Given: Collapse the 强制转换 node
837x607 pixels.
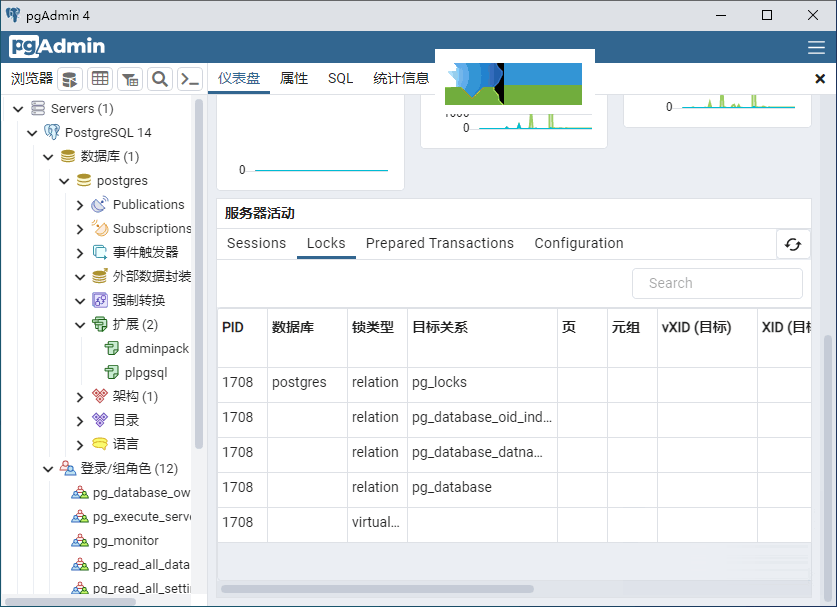Looking at the screenshot, I should (80, 301).
